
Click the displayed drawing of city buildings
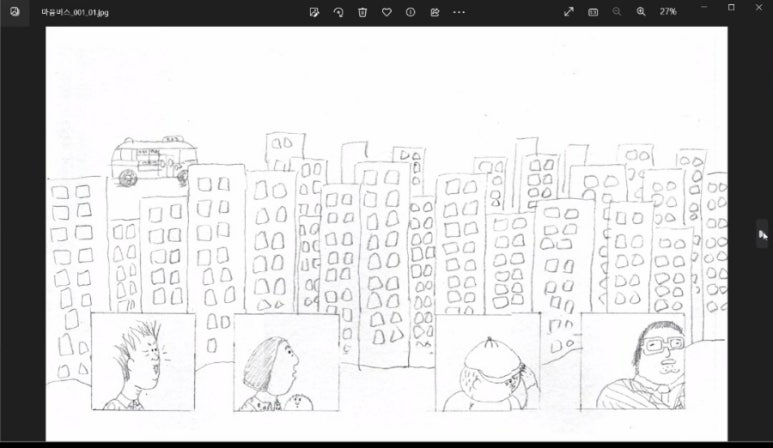point(386,234)
